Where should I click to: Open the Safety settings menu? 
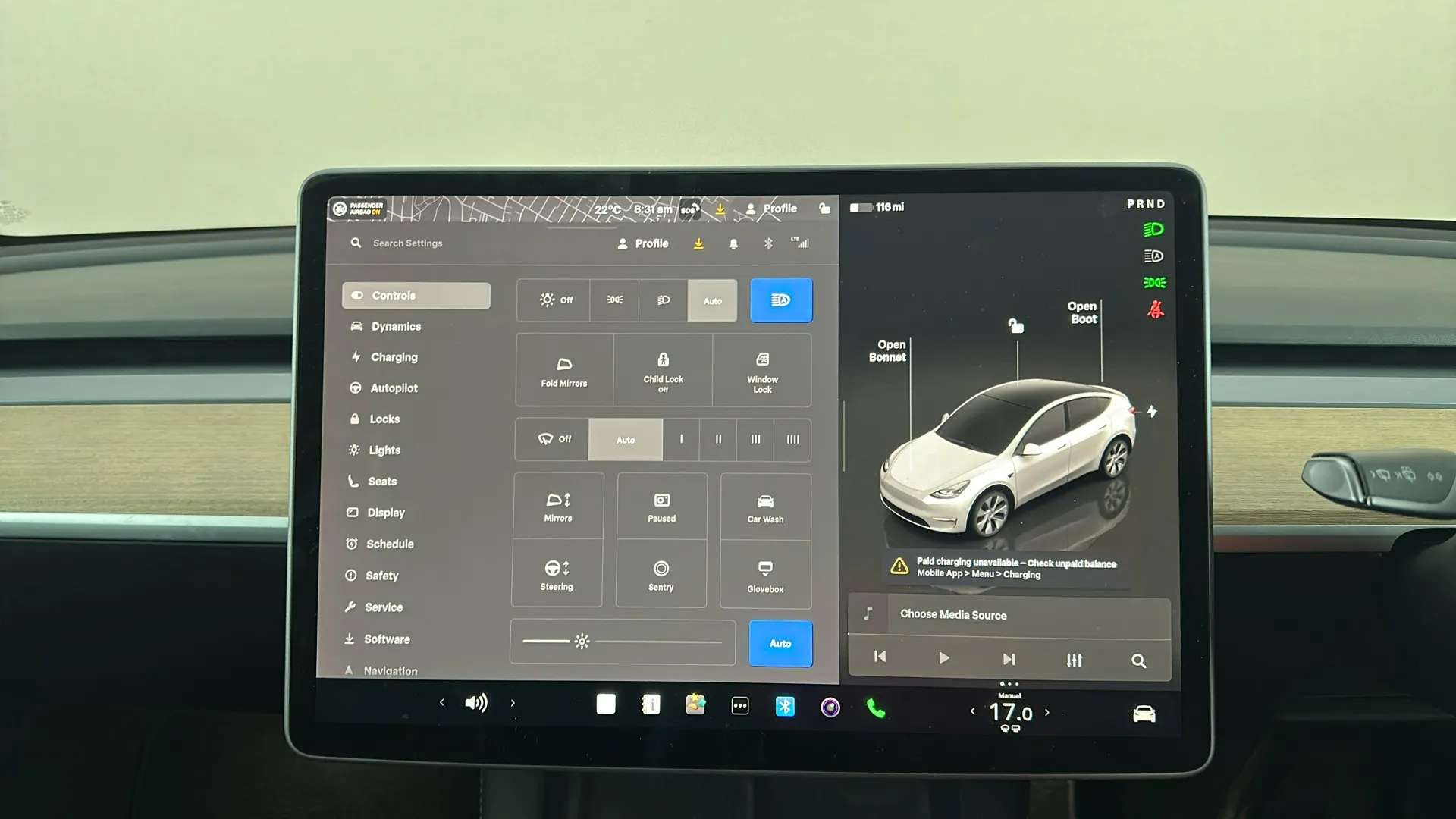(371, 576)
